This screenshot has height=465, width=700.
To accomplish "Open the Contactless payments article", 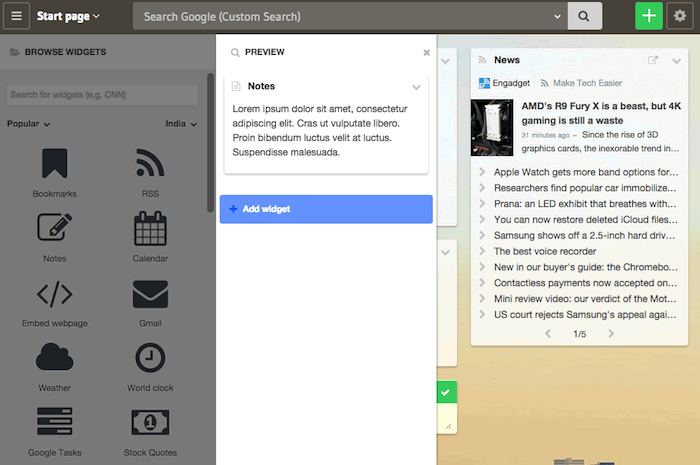I will click(x=585, y=283).
